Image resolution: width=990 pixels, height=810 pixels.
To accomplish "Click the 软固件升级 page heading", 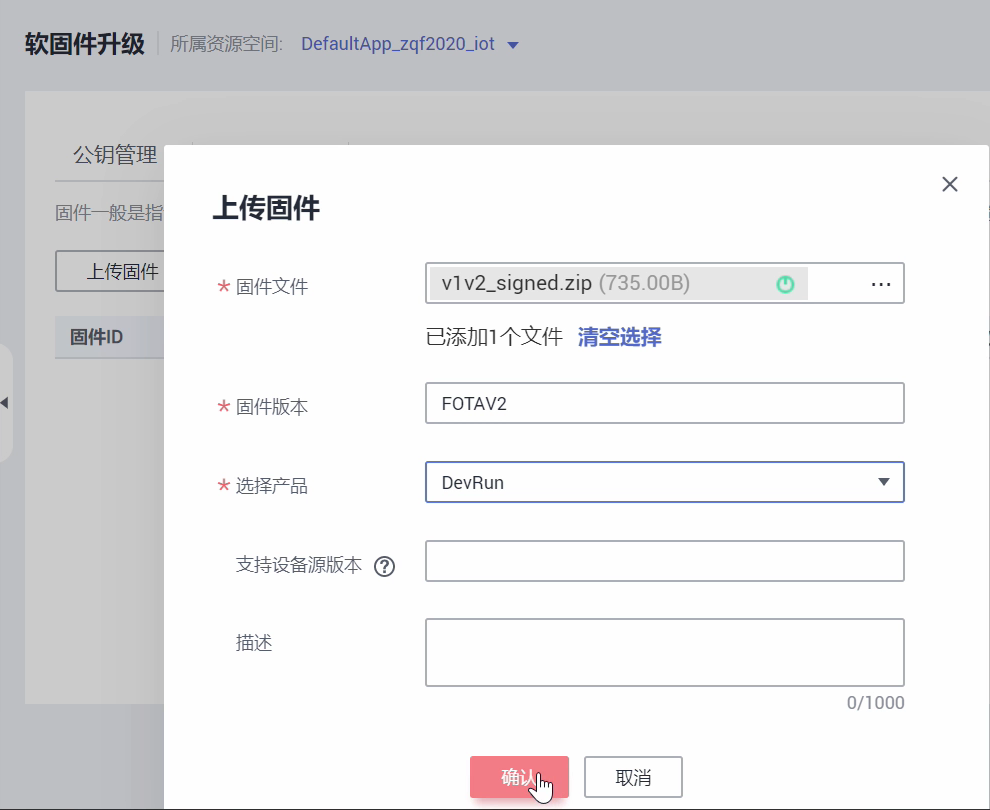I will coord(85,44).
